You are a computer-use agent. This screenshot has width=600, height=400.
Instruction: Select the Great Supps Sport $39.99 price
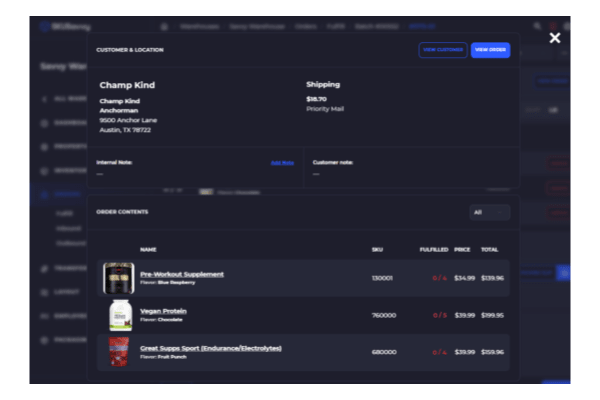(465, 352)
